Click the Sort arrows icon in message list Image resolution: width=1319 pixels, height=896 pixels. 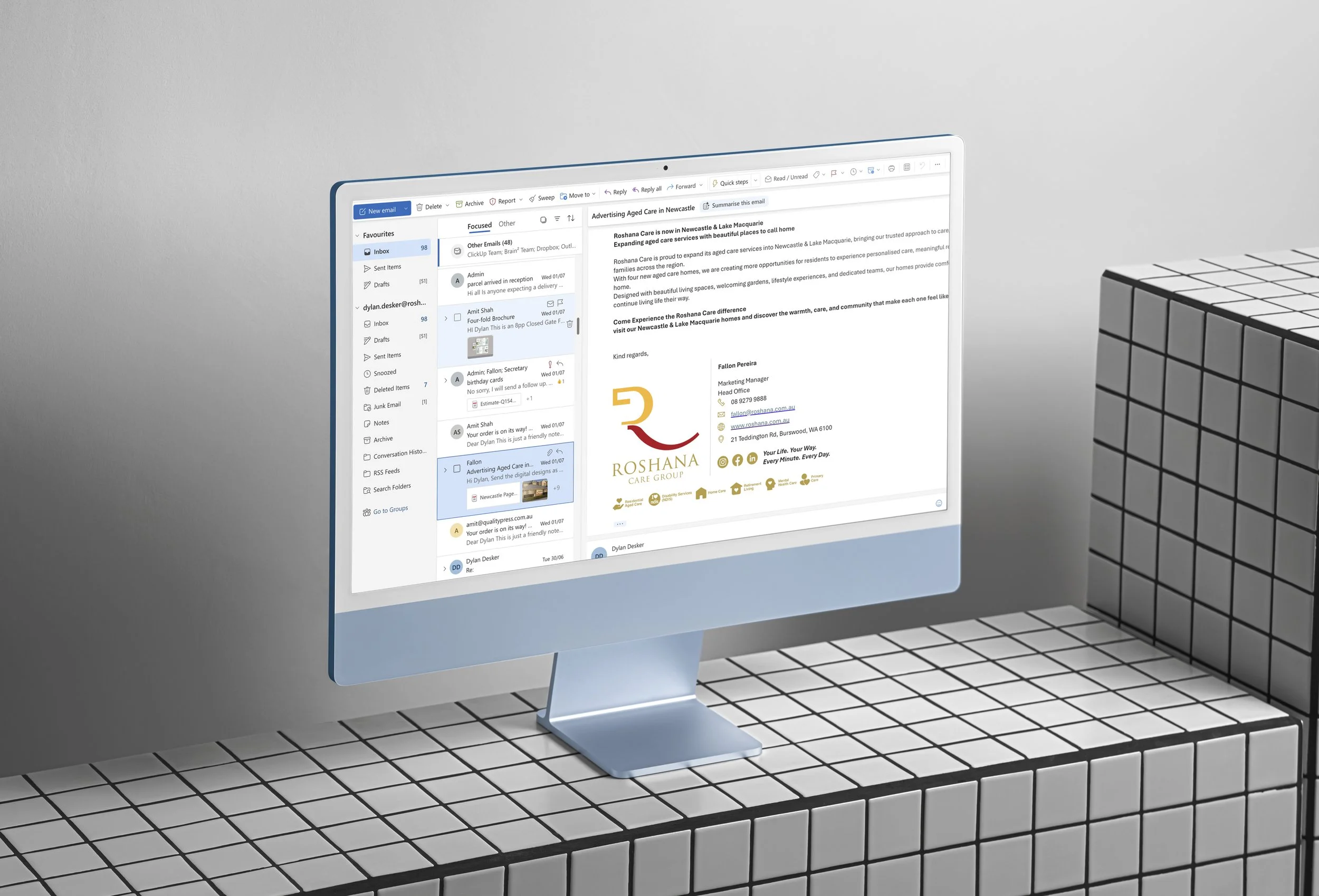(x=571, y=218)
